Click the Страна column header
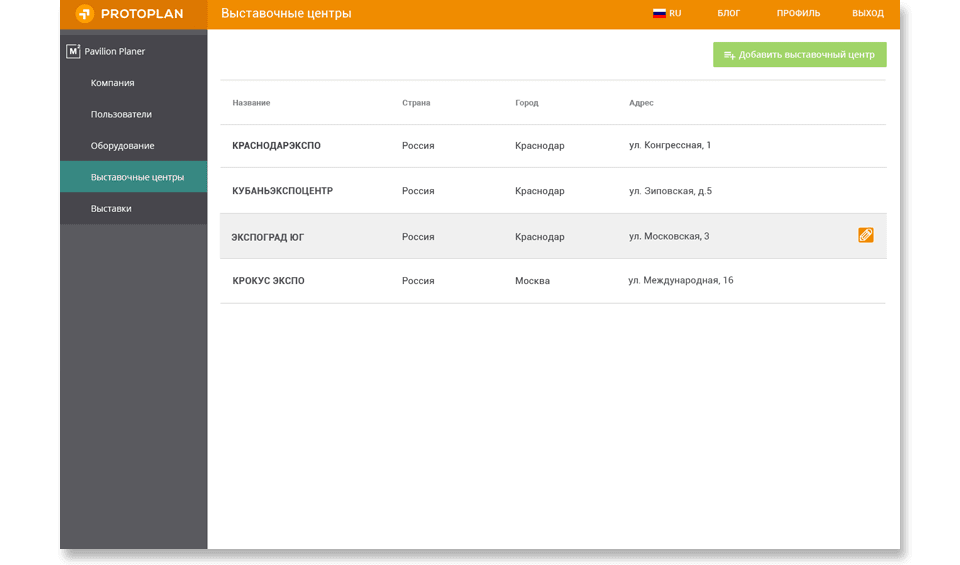The width and height of the screenshot is (960, 565). pos(416,103)
